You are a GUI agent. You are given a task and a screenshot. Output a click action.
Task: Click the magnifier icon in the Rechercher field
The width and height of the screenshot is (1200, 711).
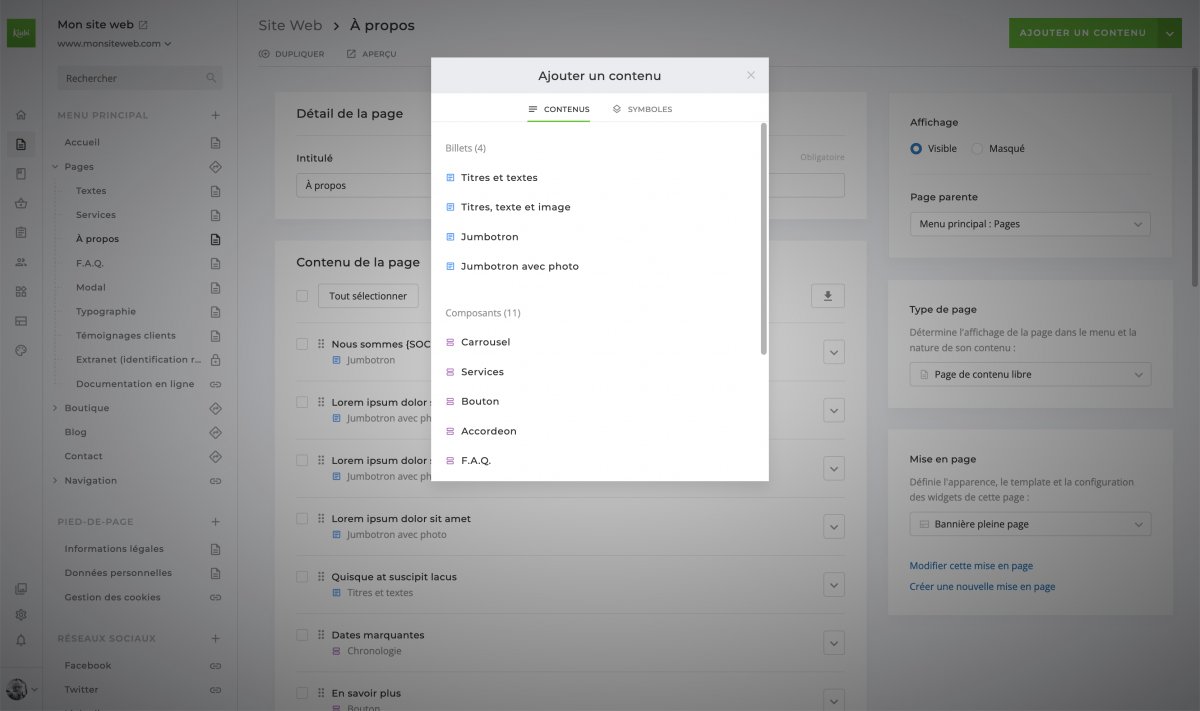(x=211, y=78)
